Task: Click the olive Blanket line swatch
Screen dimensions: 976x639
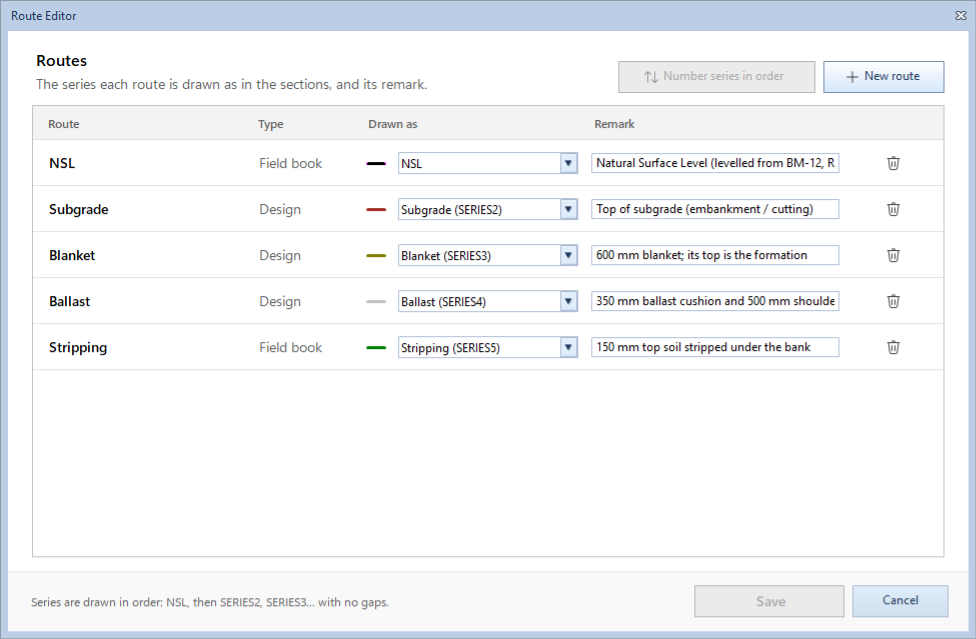Action: [x=376, y=256]
